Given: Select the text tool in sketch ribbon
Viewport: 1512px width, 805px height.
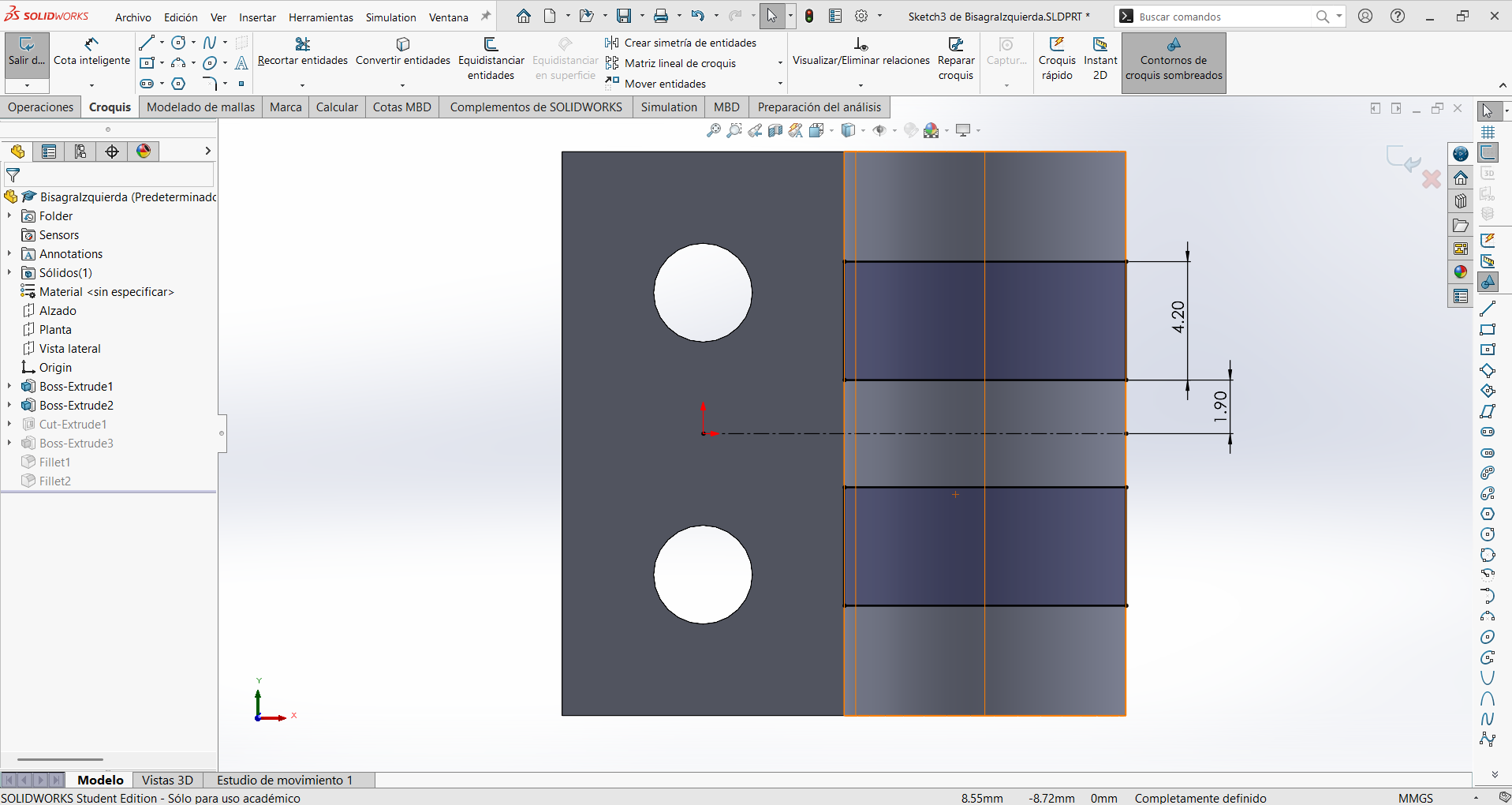Looking at the screenshot, I should [241, 63].
